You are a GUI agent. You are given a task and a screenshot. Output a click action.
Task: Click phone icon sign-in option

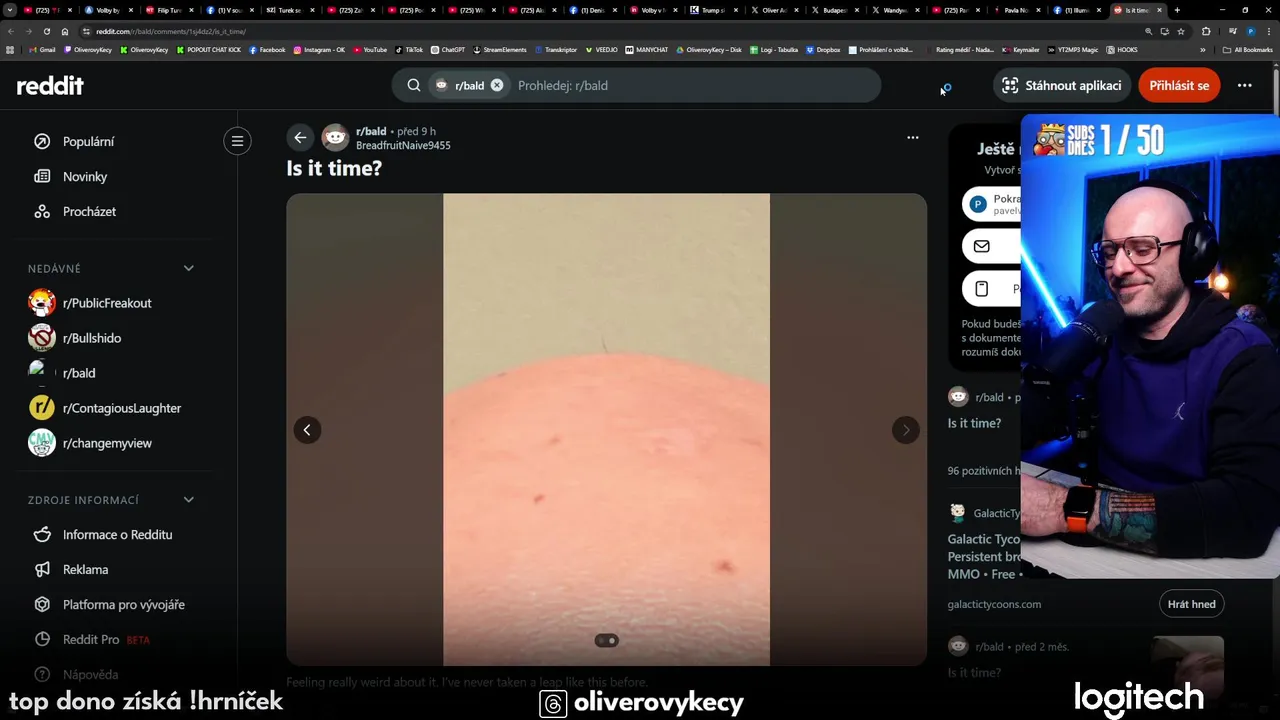coord(982,289)
